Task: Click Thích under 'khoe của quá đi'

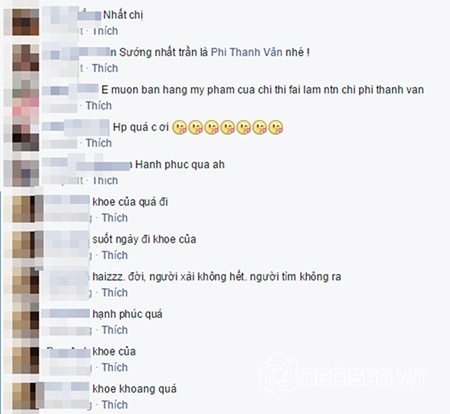Action: coord(115,218)
